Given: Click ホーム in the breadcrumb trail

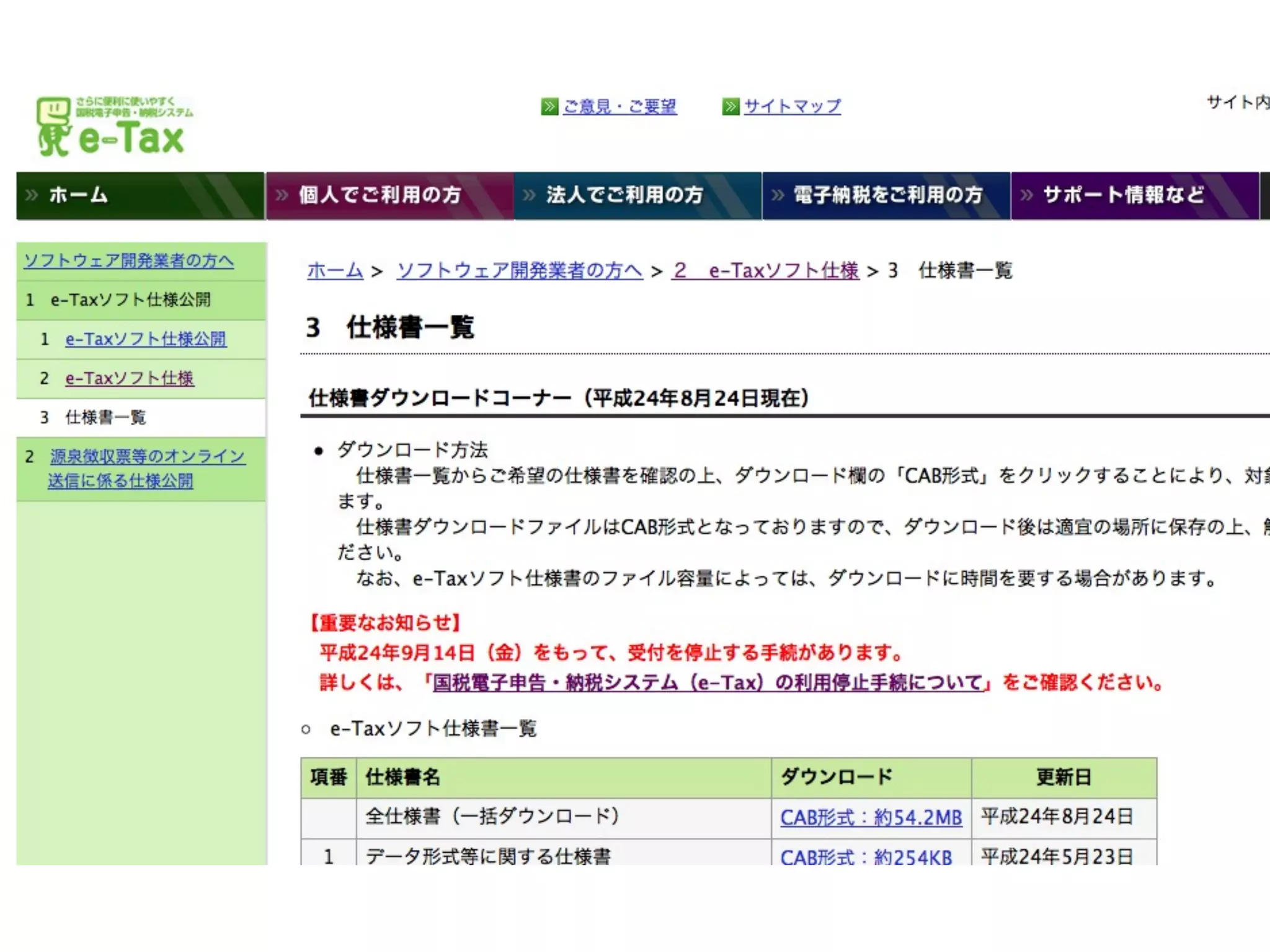Looking at the screenshot, I should pos(335,270).
